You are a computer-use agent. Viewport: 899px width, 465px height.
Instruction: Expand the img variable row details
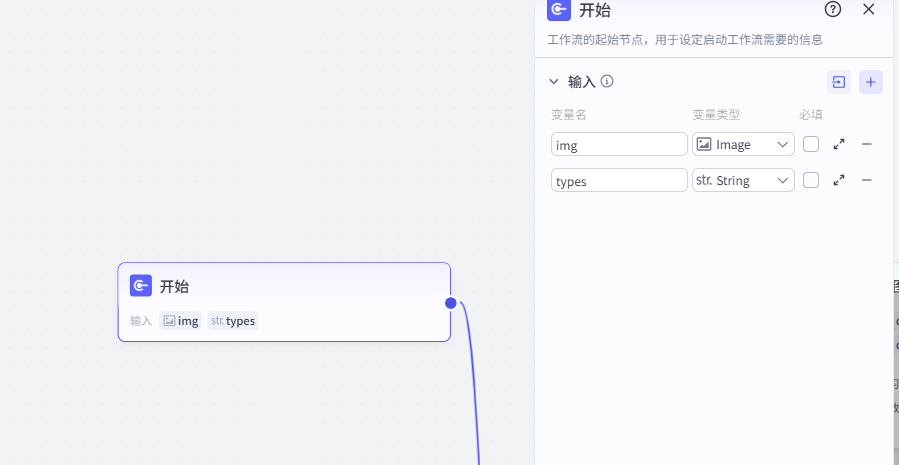coord(839,144)
